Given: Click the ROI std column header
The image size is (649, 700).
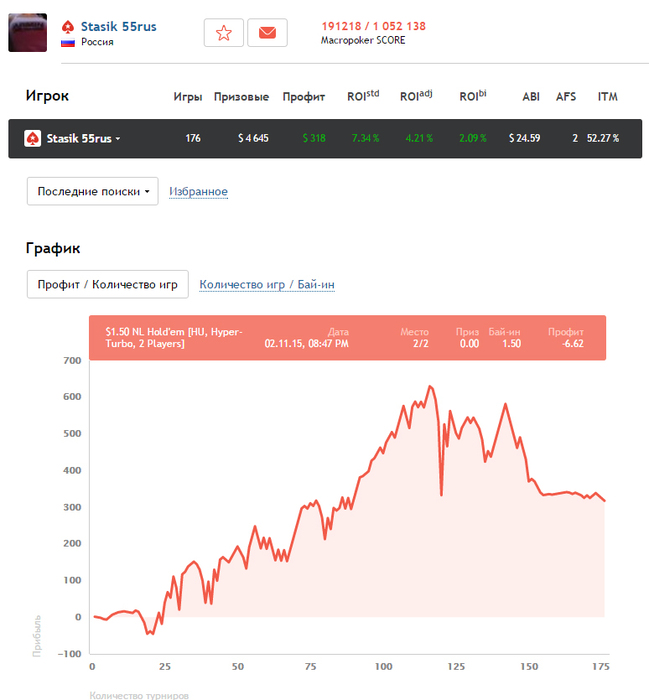Looking at the screenshot, I should (x=363, y=97).
